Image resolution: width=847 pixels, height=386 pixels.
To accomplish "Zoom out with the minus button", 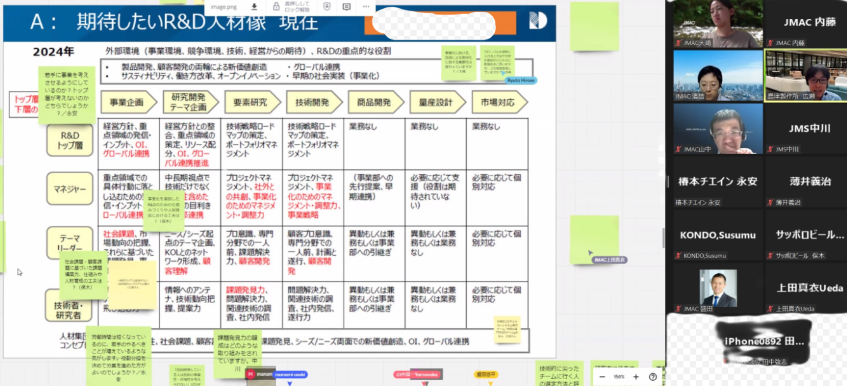I will [603, 376].
